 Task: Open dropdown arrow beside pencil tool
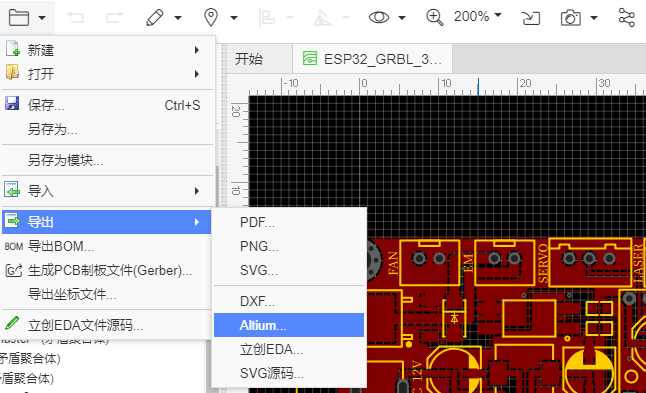point(178,18)
